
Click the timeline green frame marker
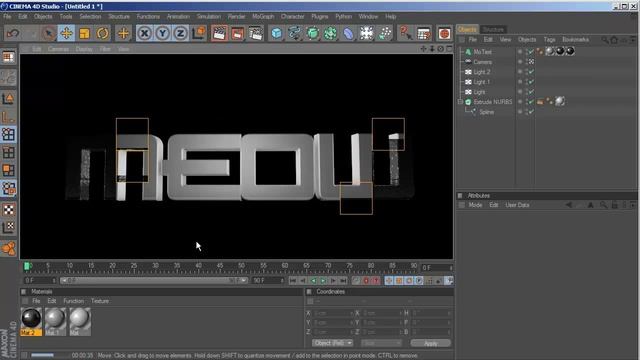point(27,267)
